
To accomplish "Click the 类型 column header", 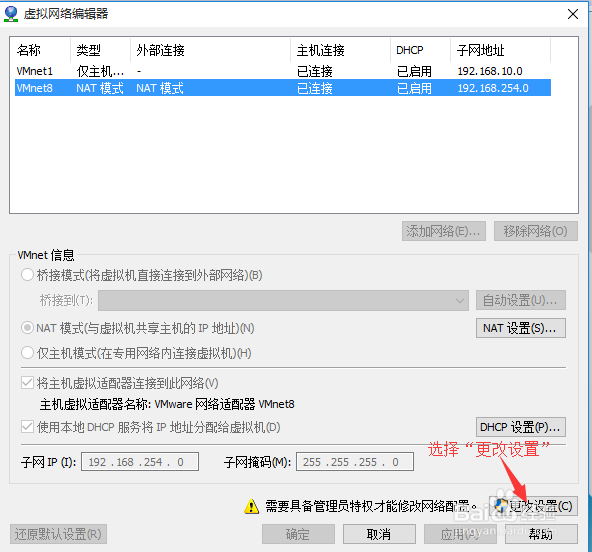I will [100, 50].
